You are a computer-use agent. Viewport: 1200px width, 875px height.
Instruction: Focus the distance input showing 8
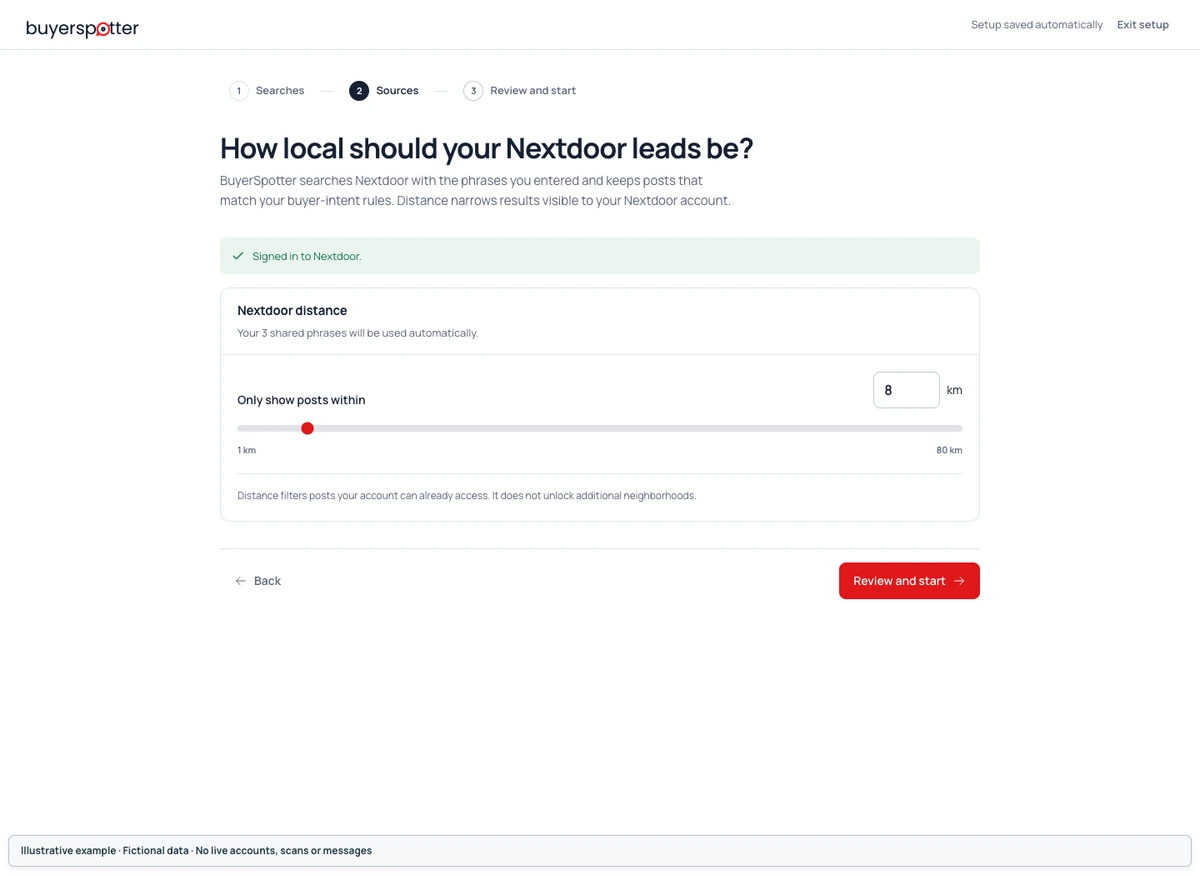click(906, 390)
